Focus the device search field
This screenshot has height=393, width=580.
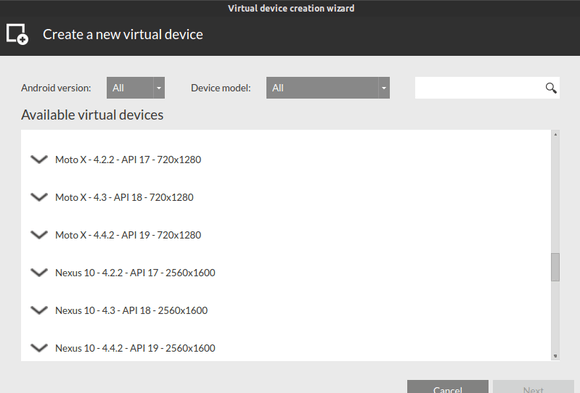[x=487, y=88]
